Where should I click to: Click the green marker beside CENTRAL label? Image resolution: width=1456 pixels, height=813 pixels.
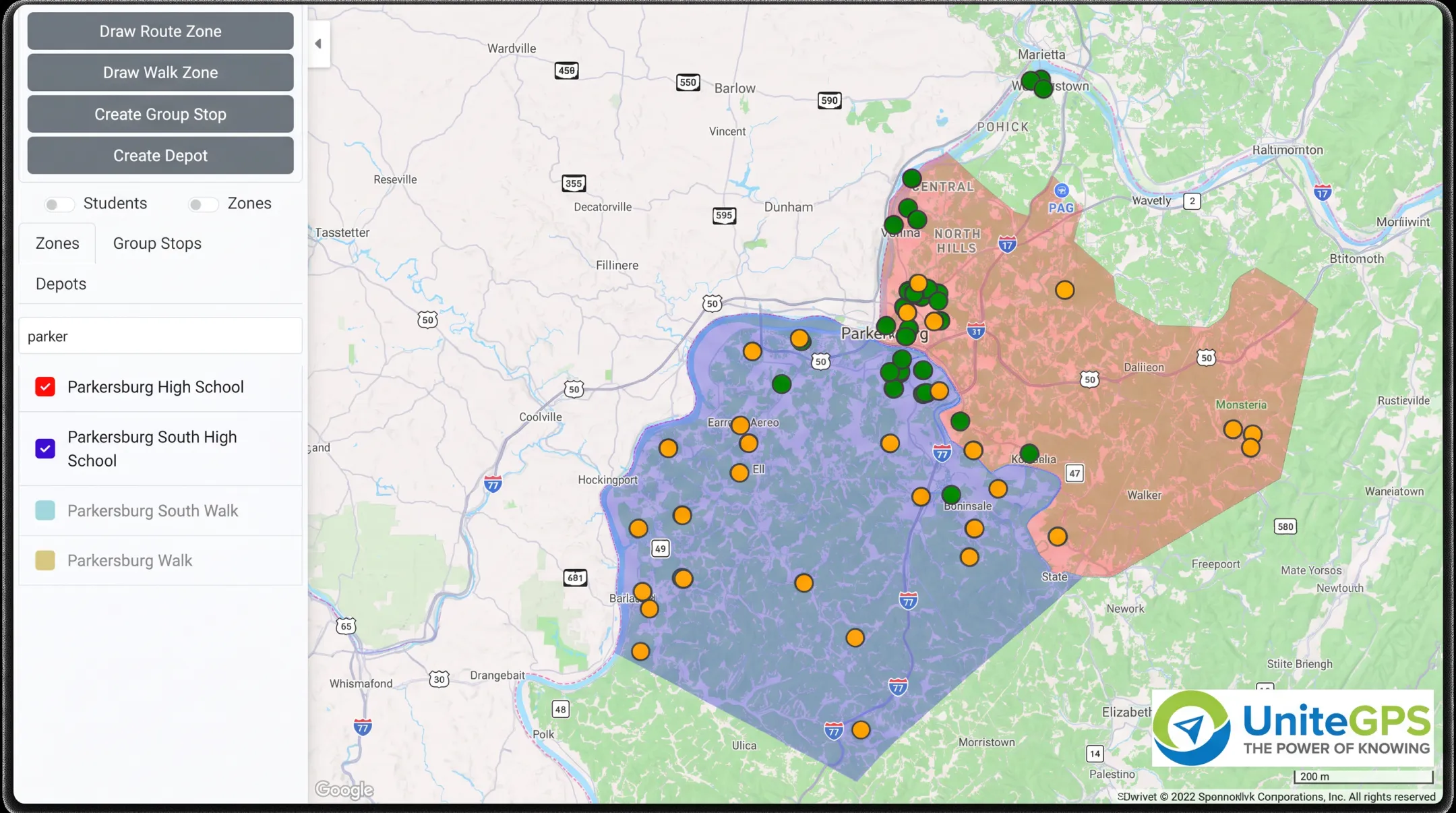pos(911,179)
